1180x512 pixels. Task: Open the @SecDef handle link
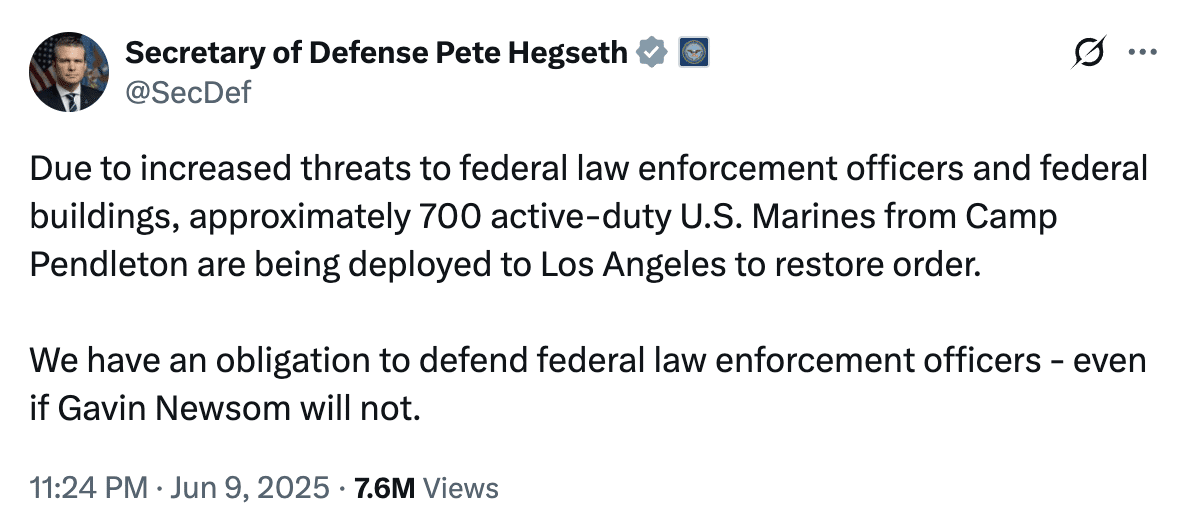tap(188, 93)
